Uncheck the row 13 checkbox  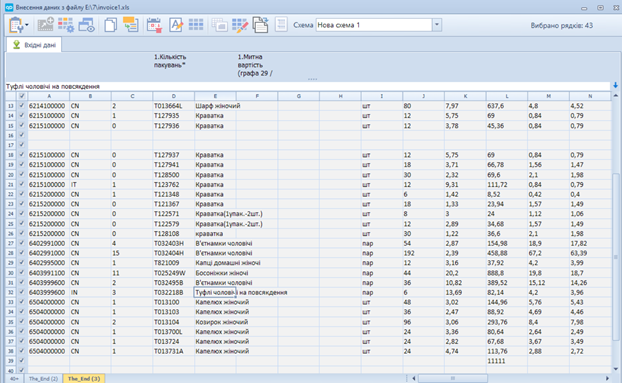coord(22,106)
